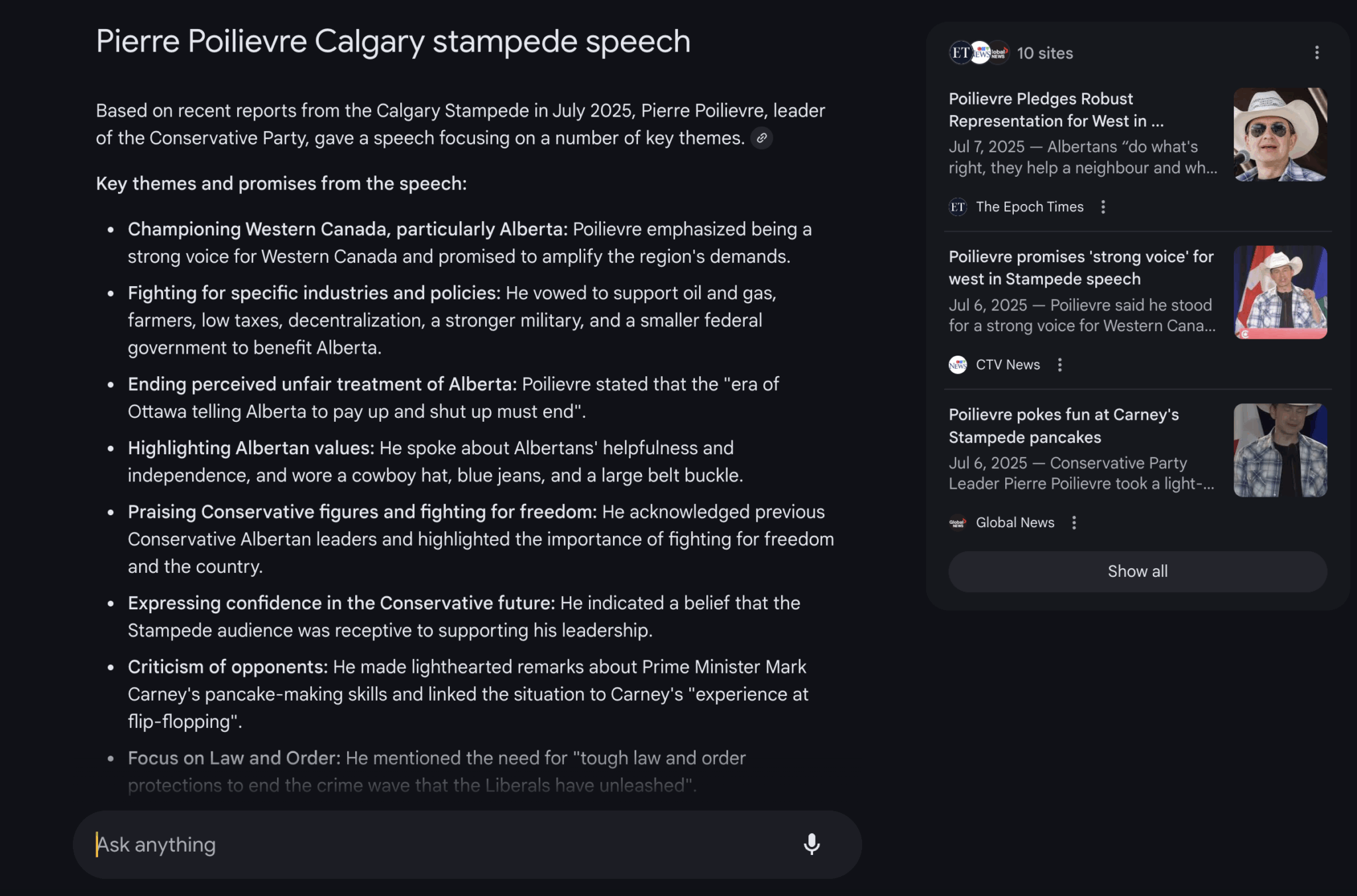Click The Epoch Times favicon

pyautogui.click(x=957, y=207)
